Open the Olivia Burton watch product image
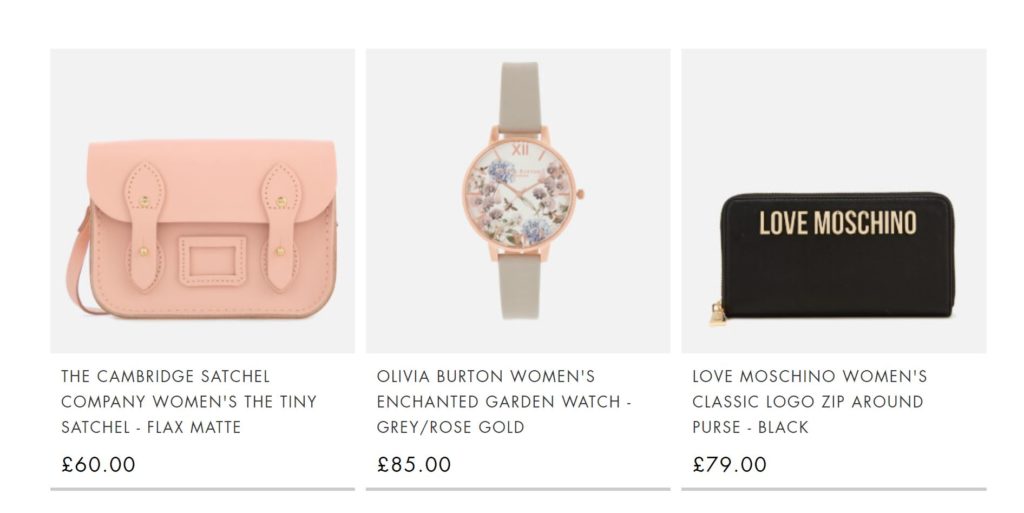The width and height of the screenshot is (1024, 513). tap(518, 201)
